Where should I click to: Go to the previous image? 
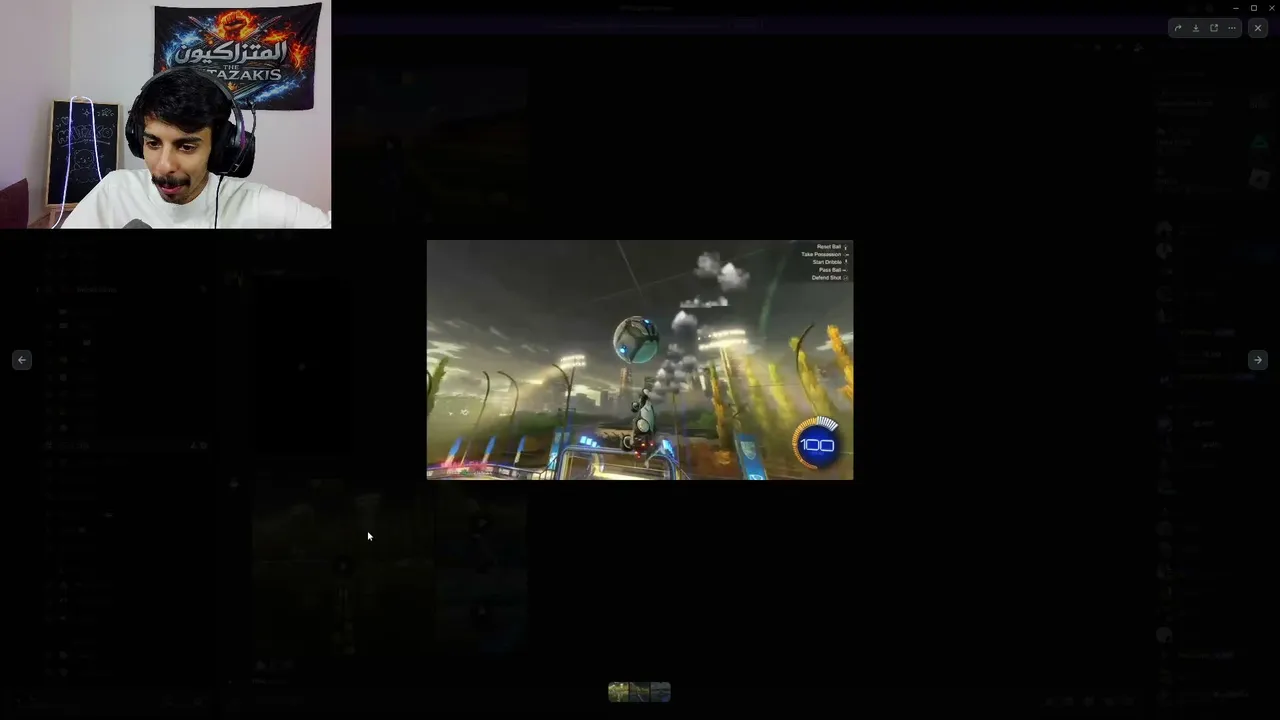tap(22, 360)
